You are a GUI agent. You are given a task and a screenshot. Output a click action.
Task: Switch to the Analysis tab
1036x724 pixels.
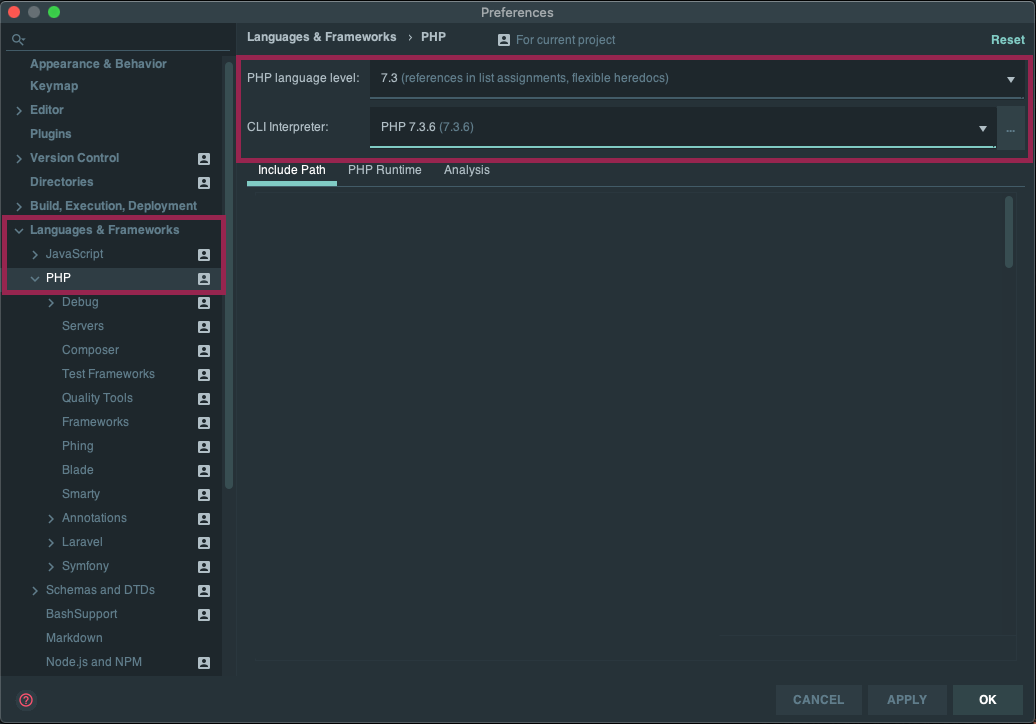[466, 170]
